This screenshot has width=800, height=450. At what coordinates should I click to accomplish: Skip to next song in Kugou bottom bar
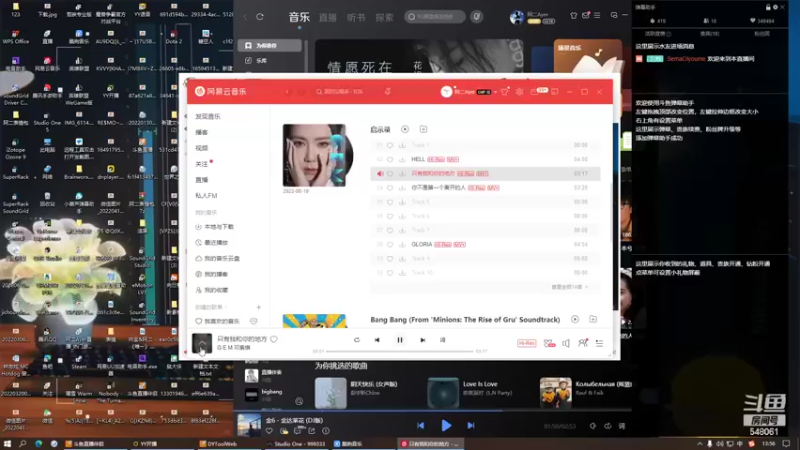coord(470,425)
